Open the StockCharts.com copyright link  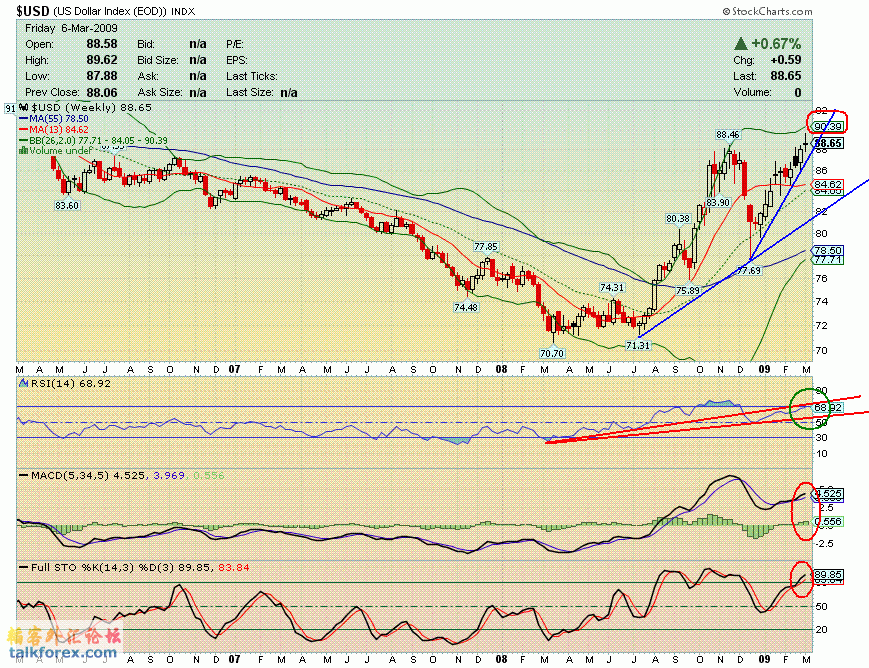(x=768, y=11)
